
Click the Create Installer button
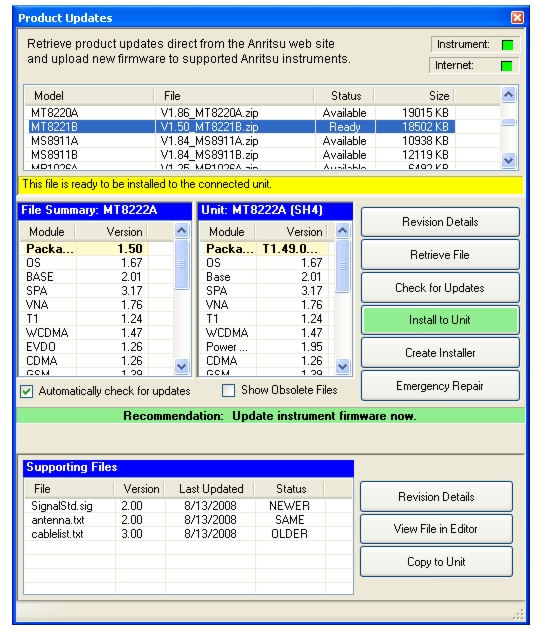[440, 353]
